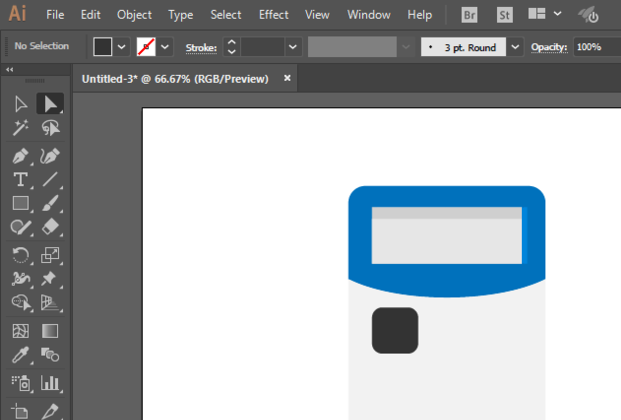
Task: Open the stroke color dropdown arrow
Action: [165, 47]
